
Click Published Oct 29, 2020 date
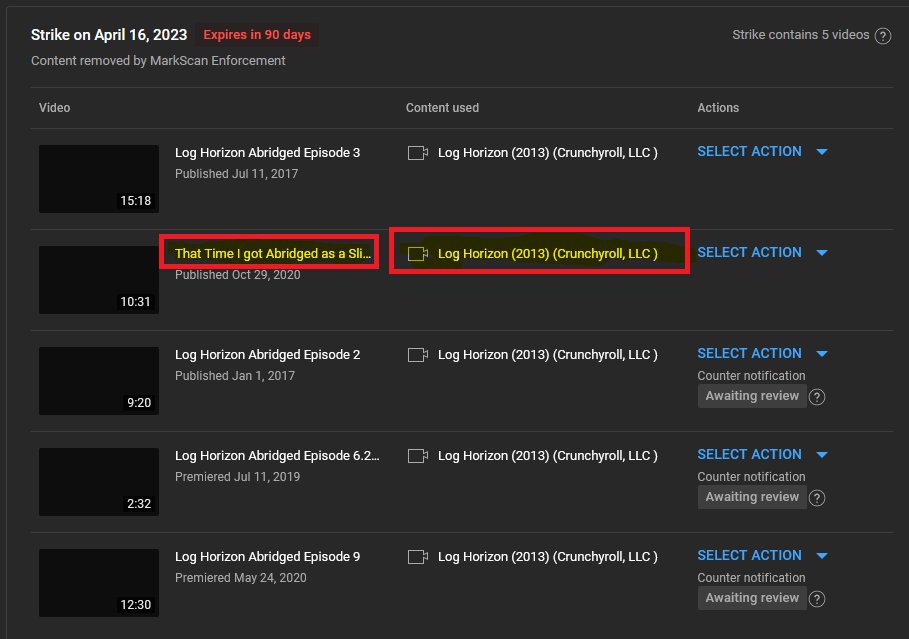(238, 275)
